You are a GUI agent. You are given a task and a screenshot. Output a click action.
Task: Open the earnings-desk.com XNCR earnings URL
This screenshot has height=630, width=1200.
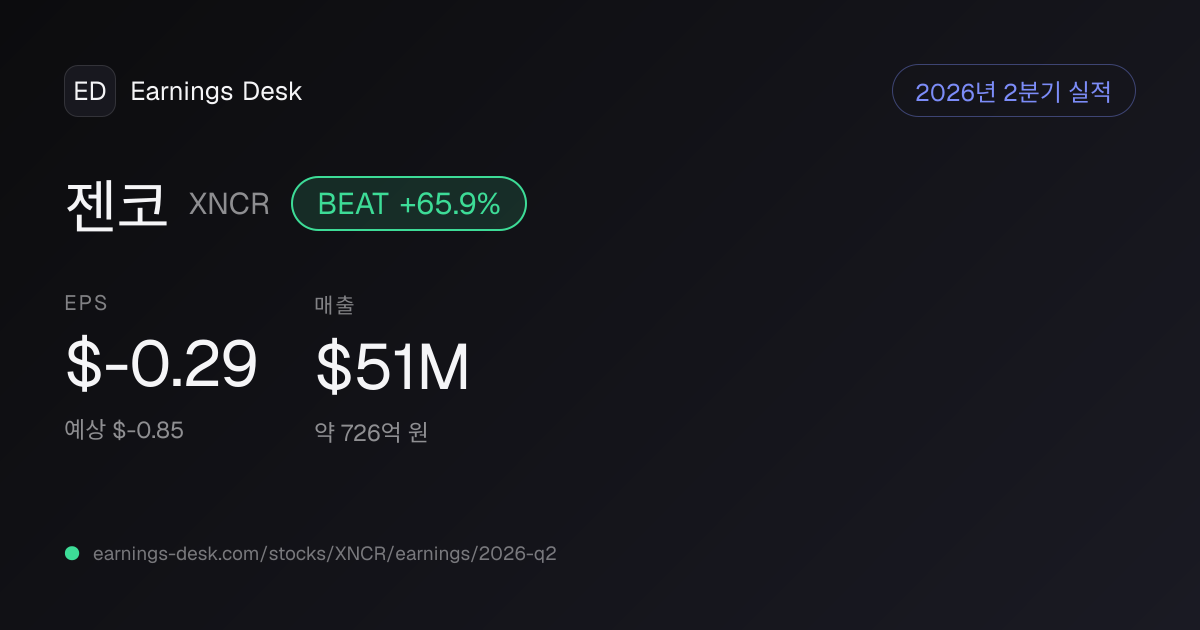pyautogui.click(x=324, y=553)
